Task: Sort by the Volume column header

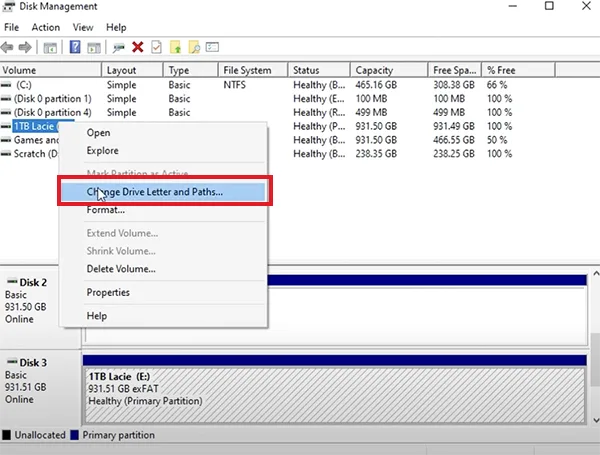Action: point(51,70)
